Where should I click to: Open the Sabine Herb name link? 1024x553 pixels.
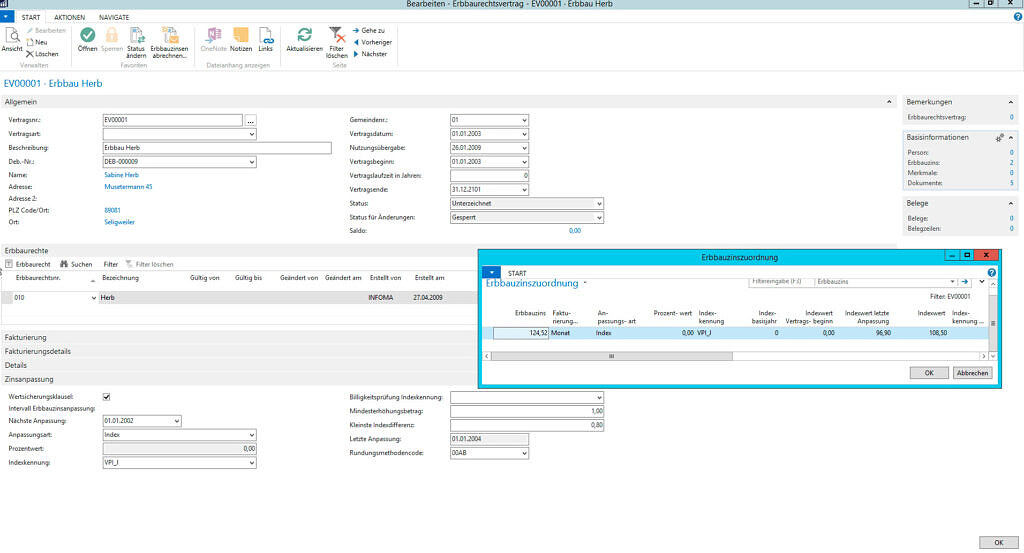[121, 175]
